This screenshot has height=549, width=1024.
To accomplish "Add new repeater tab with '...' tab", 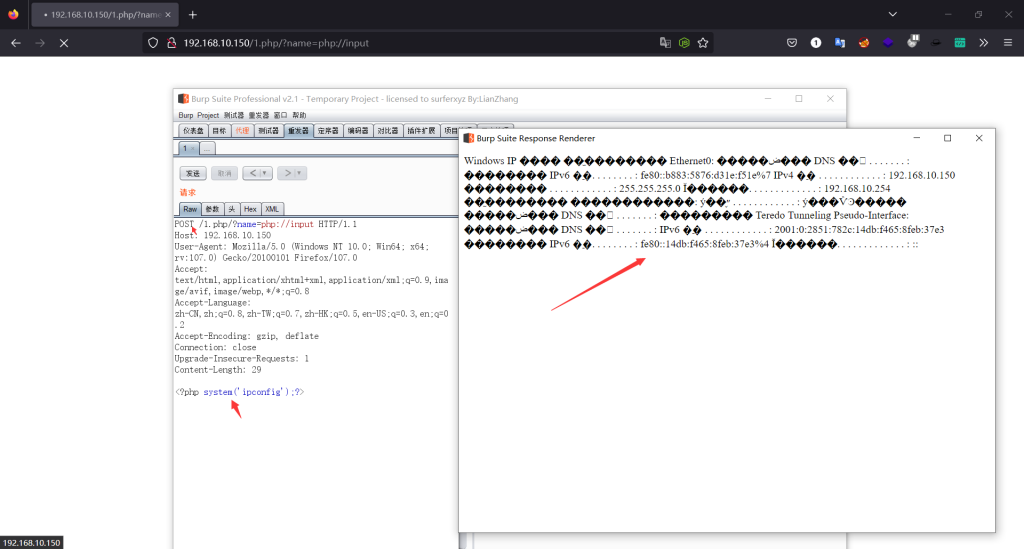I will (x=207, y=148).
